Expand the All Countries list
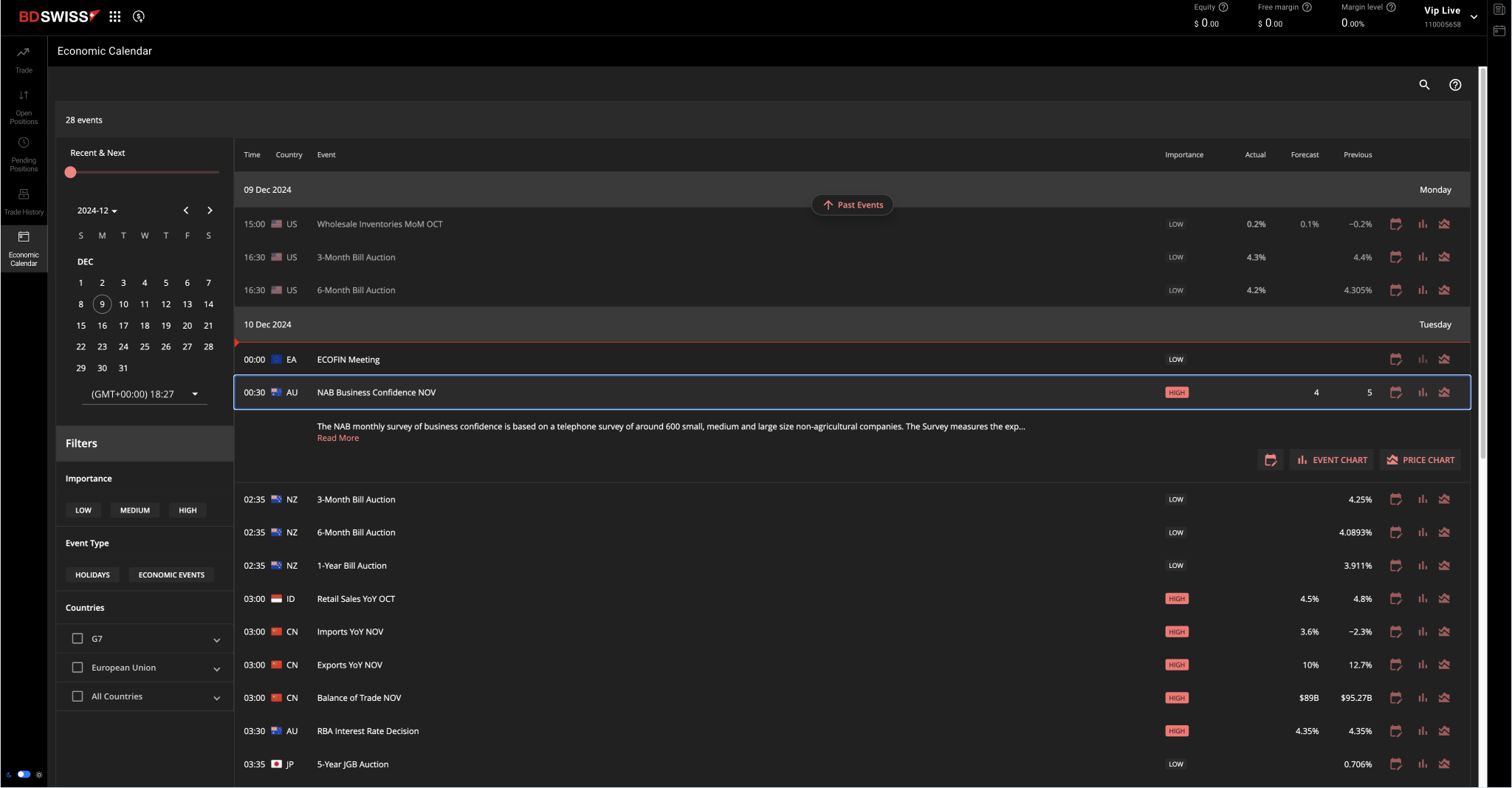The height and width of the screenshot is (788, 1512). point(217,697)
